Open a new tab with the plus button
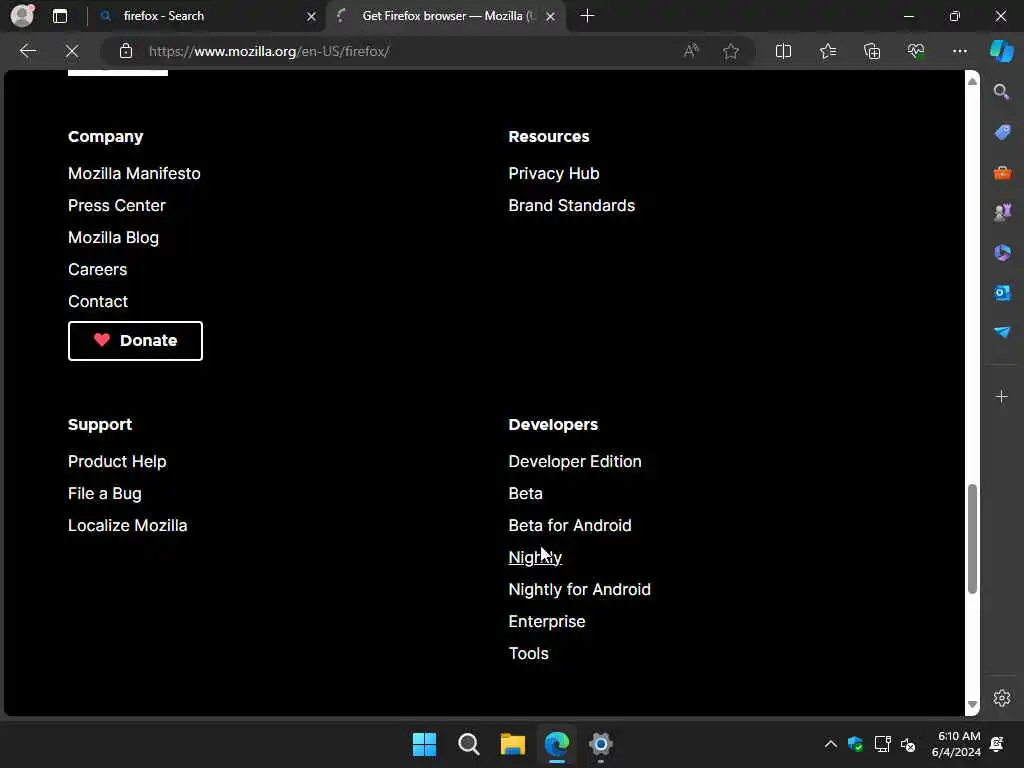The width and height of the screenshot is (1024, 768). 587,16
